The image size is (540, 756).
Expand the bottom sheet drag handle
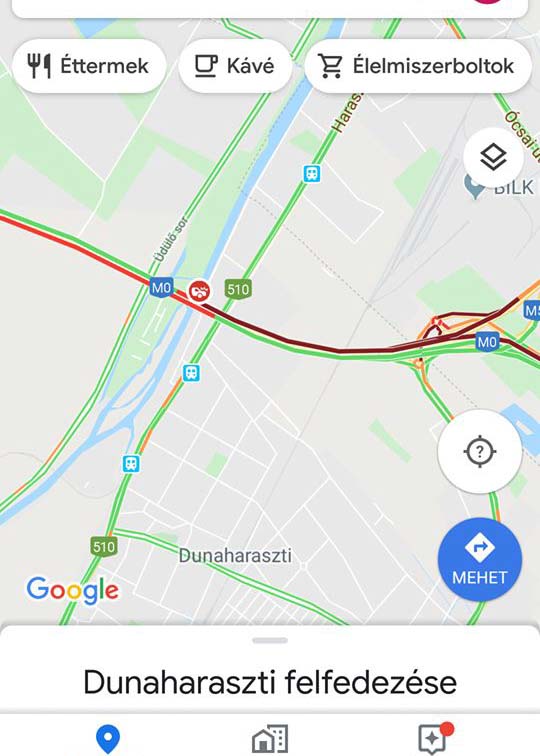[x=270, y=641]
